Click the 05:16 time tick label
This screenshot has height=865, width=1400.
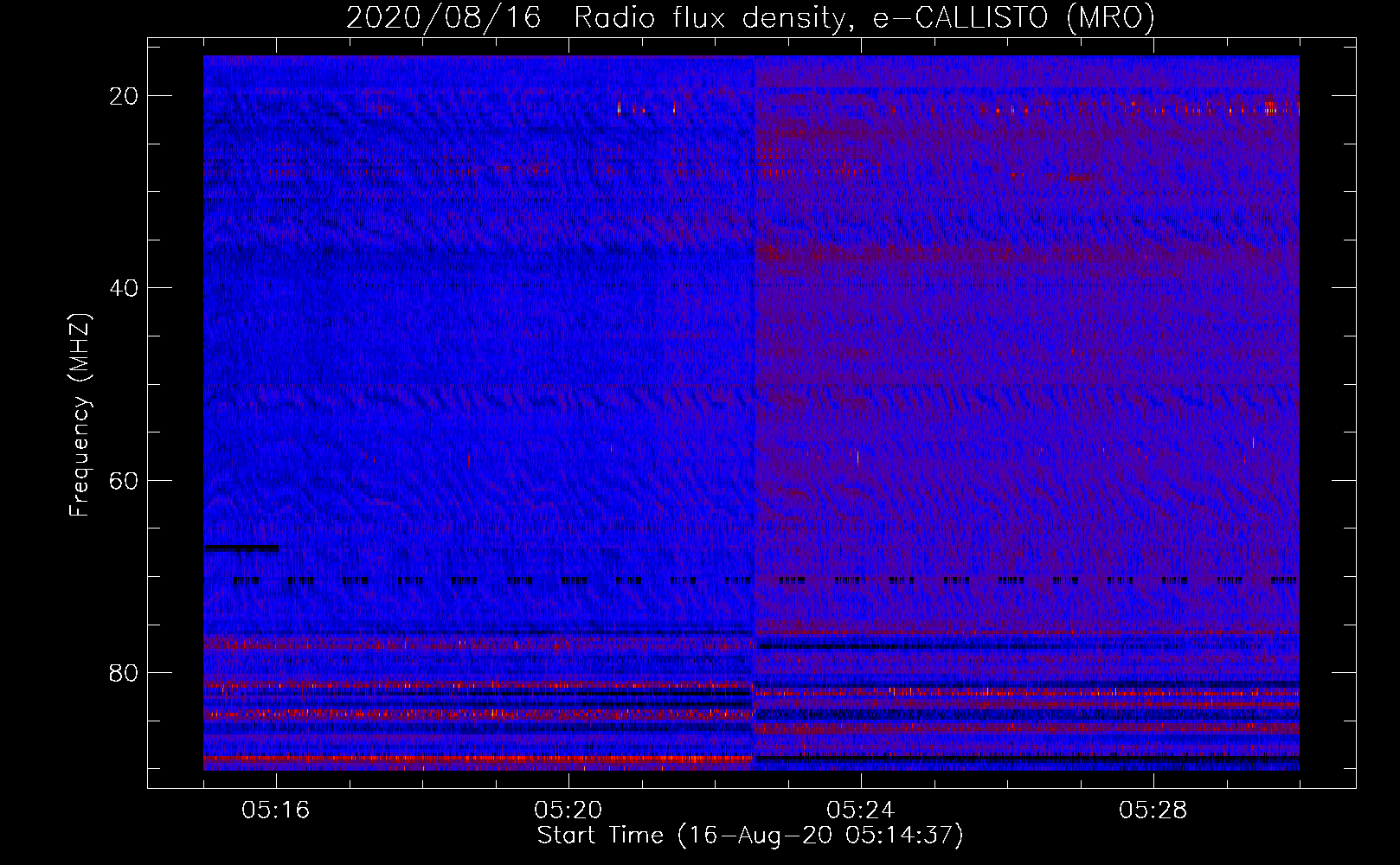tap(276, 811)
